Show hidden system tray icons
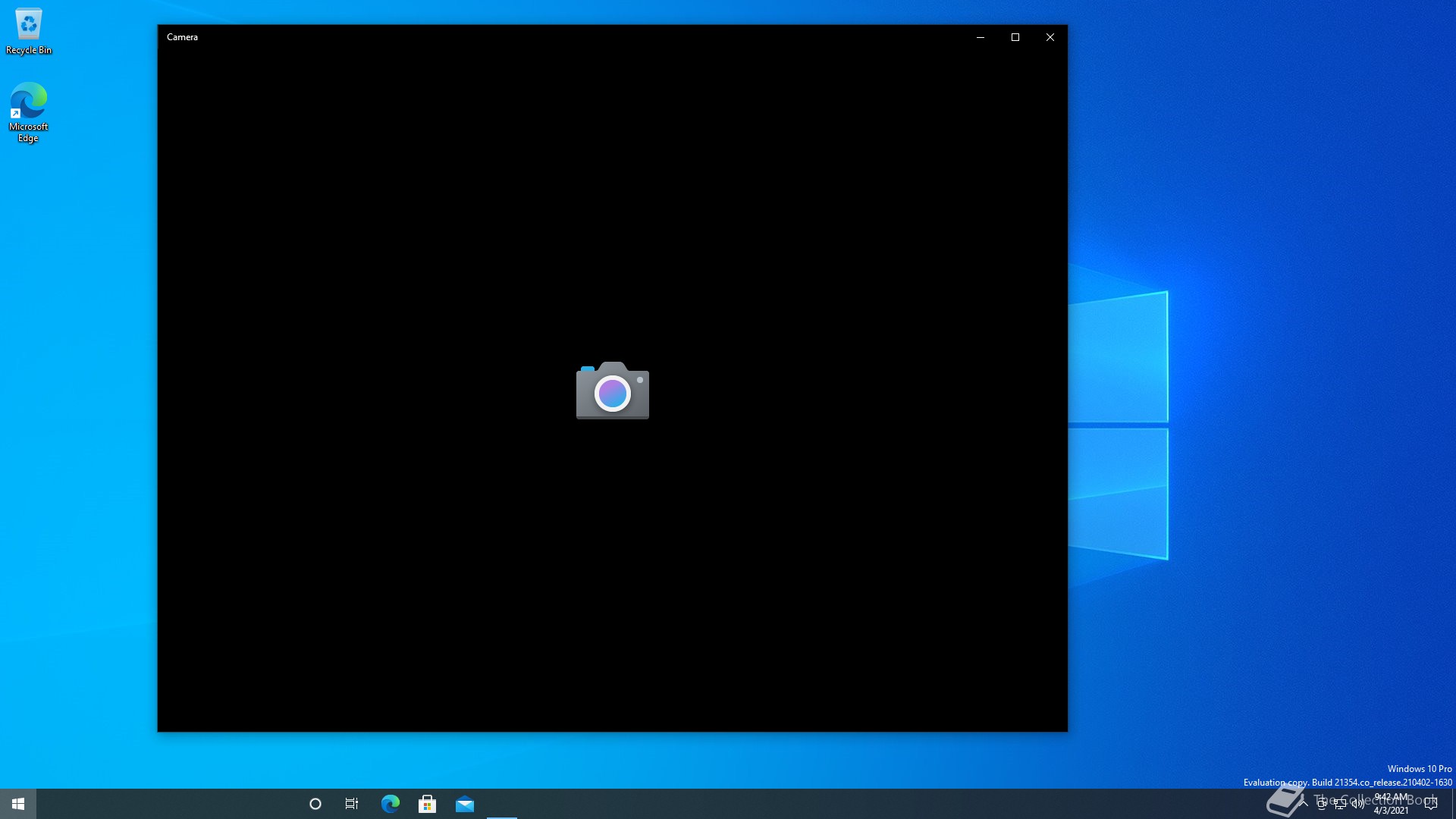Image resolution: width=1456 pixels, height=819 pixels. [1304, 804]
